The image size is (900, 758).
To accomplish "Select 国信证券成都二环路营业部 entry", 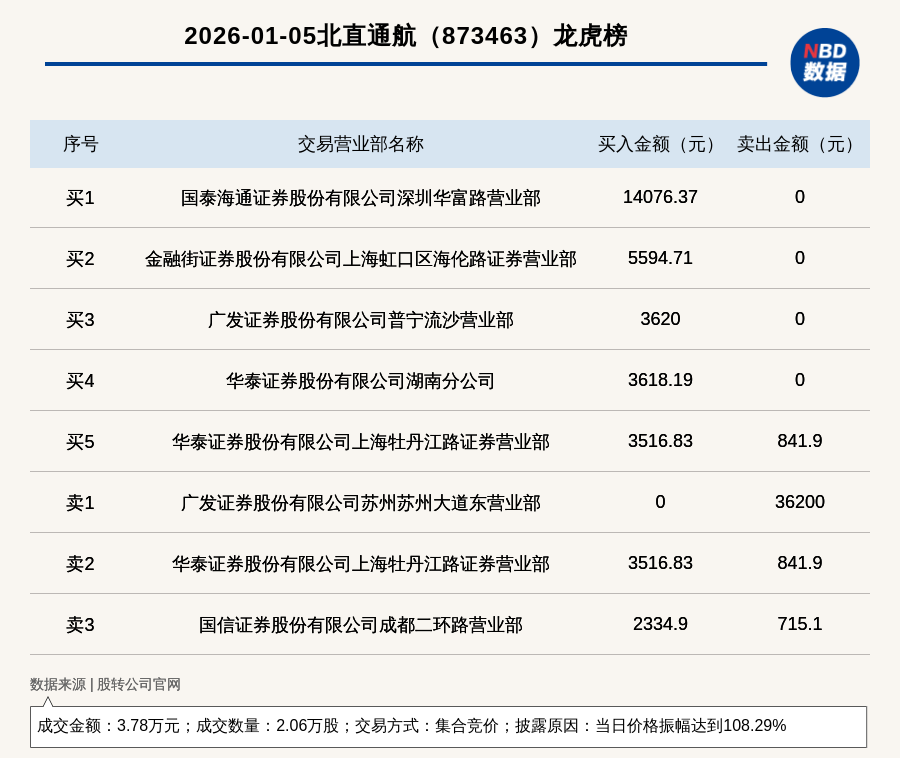I will click(360, 625).
